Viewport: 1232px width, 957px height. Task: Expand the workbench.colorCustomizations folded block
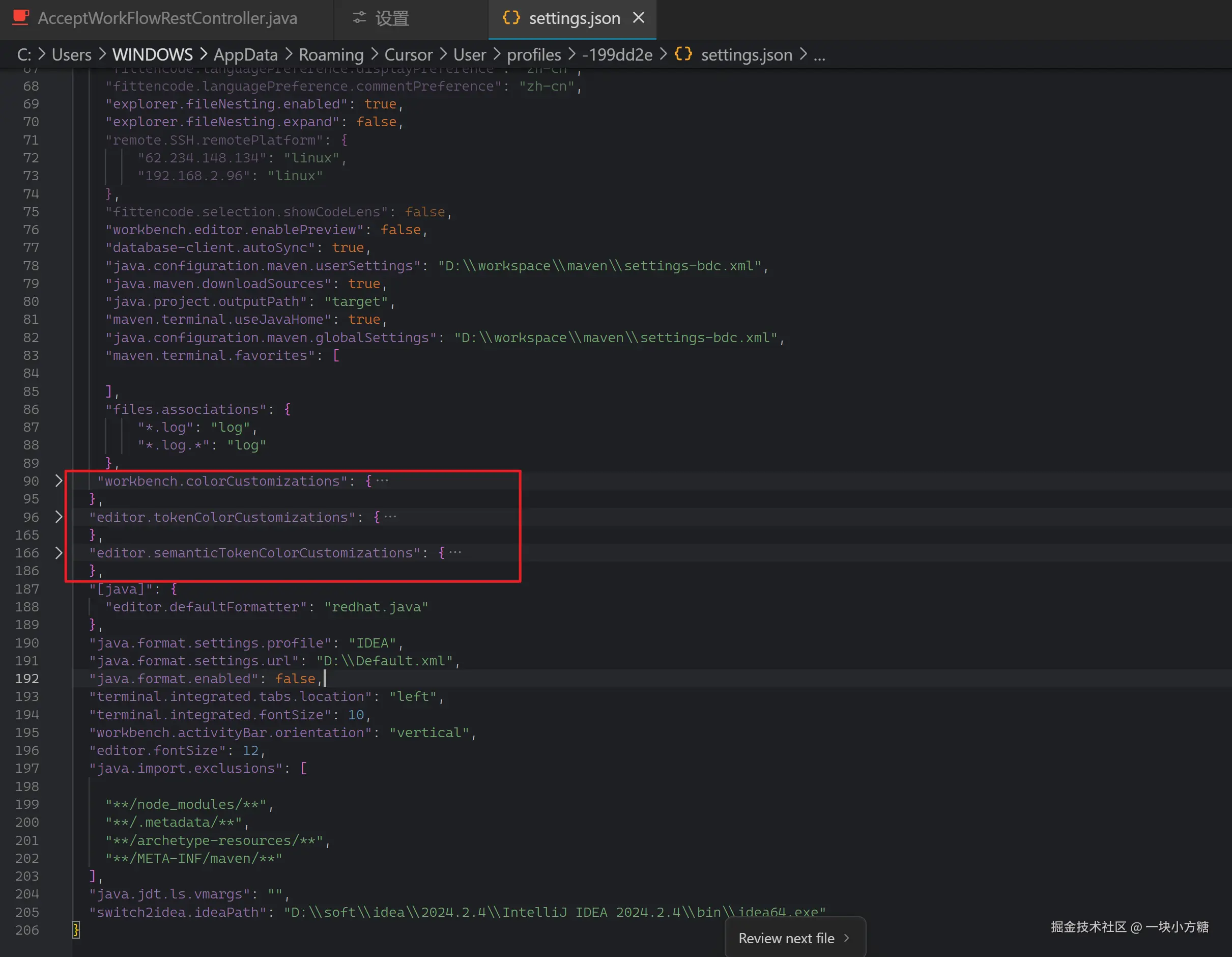[x=59, y=481]
